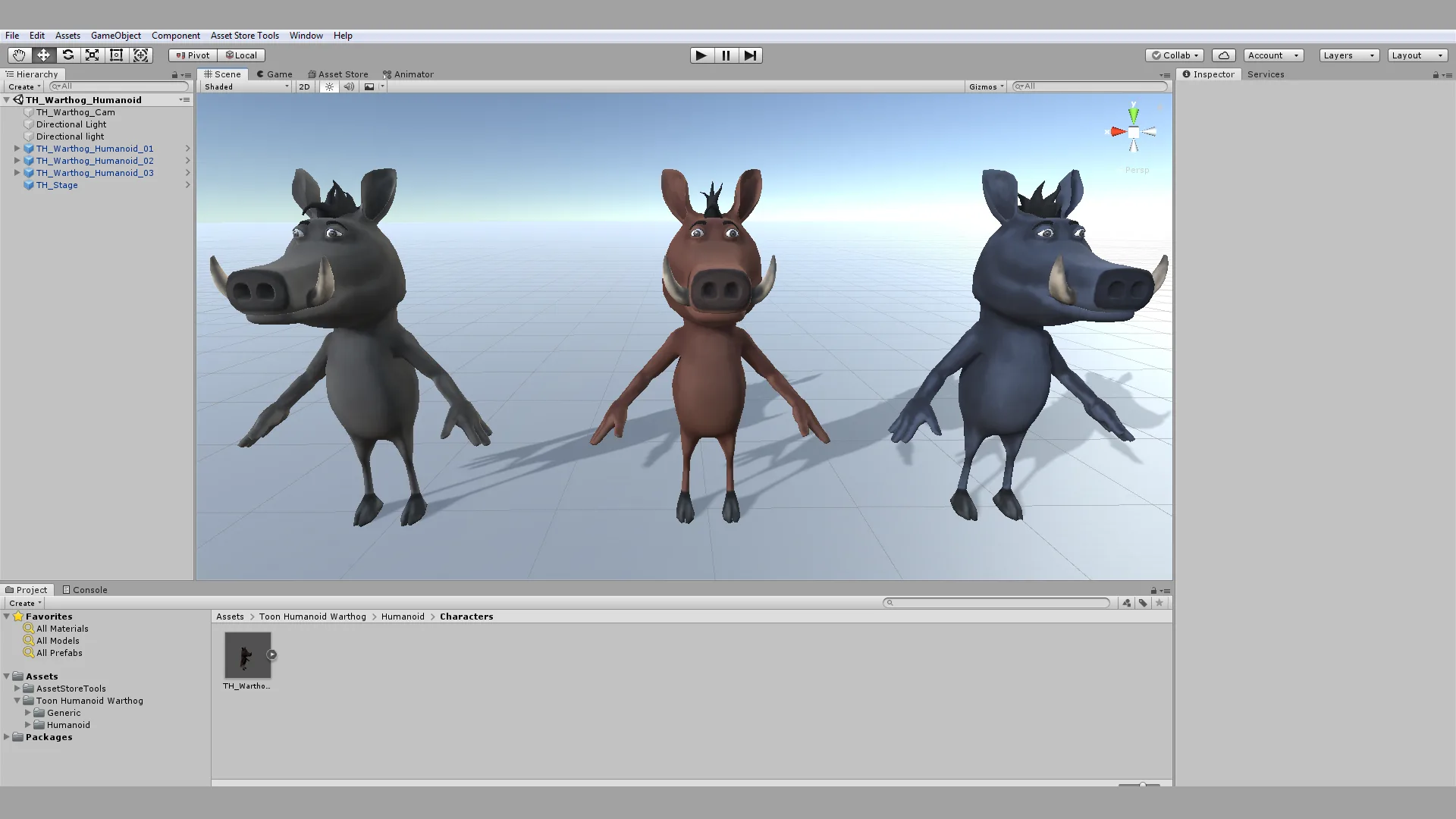The image size is (1456, 819).
Task: Open Project panel Create dropdown
Action: pos(25,603)
